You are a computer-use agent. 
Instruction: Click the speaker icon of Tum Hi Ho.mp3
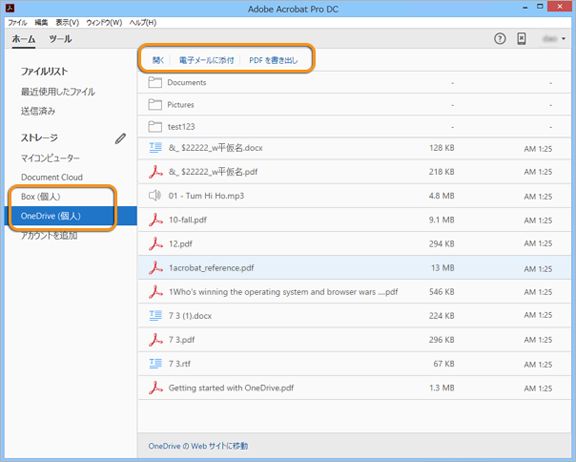pyautogui.click(x=155, y=196)
